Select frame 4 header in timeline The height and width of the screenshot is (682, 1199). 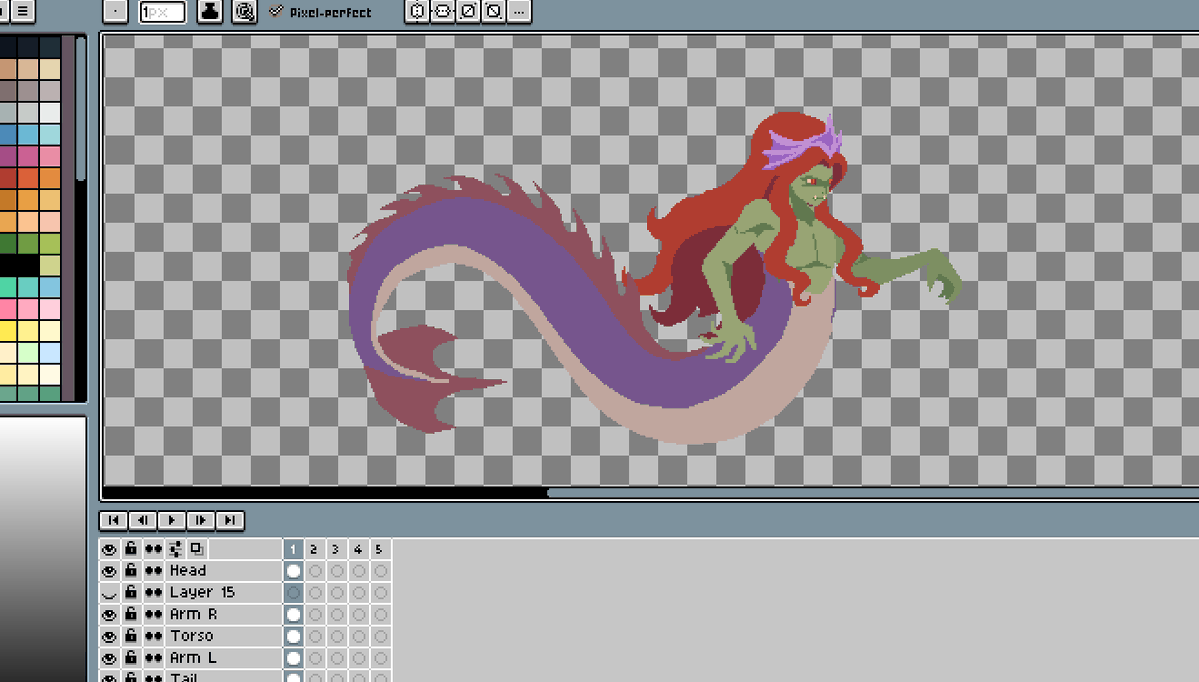(358, 549)
